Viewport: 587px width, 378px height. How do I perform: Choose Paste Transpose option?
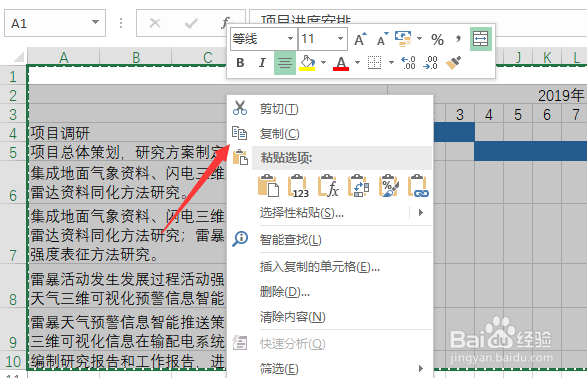358,186
